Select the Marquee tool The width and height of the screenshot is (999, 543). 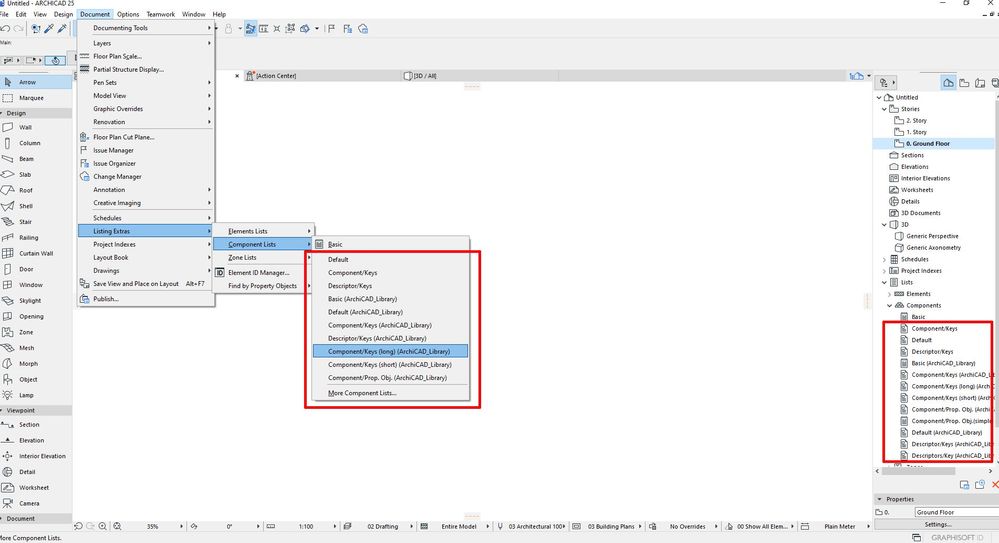tap(36, 98)
